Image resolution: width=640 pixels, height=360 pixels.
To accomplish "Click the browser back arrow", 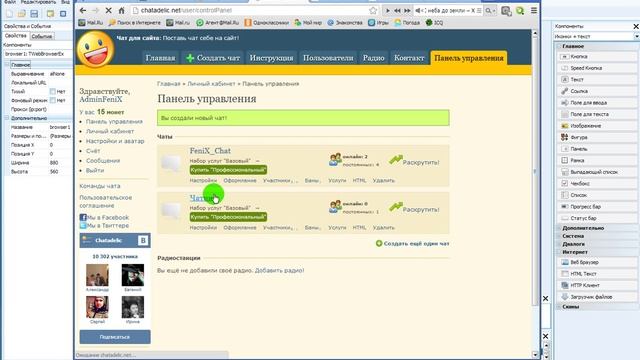I will coord(83,10).
